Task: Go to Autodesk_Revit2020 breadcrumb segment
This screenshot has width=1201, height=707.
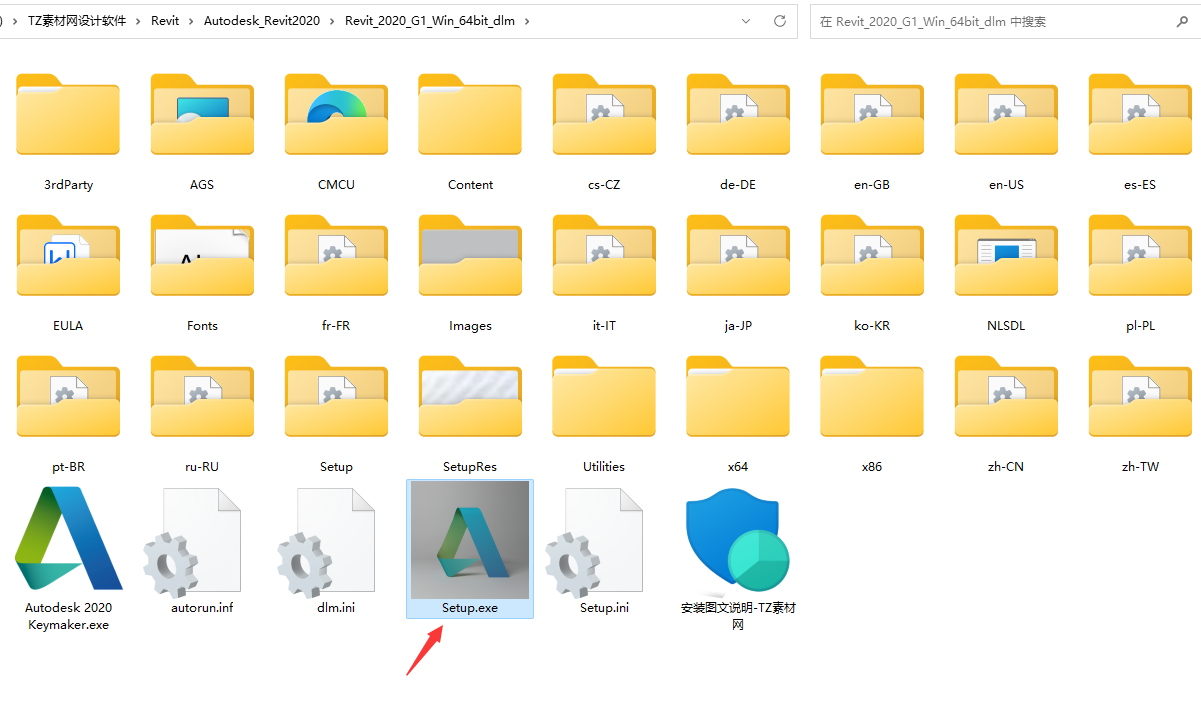Action: pos(262,21)
